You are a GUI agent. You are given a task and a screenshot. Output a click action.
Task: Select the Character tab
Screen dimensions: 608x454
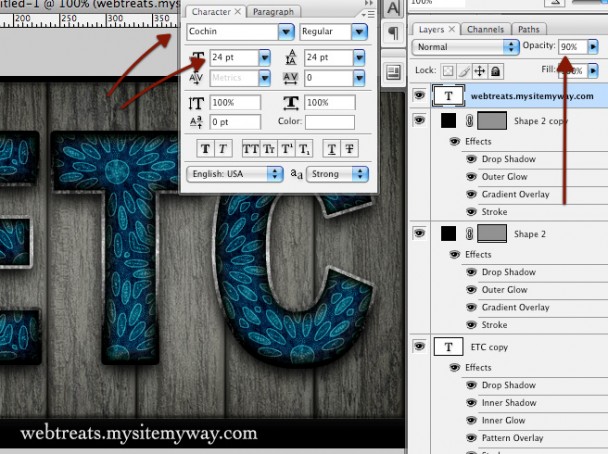[x=216, y=12]
